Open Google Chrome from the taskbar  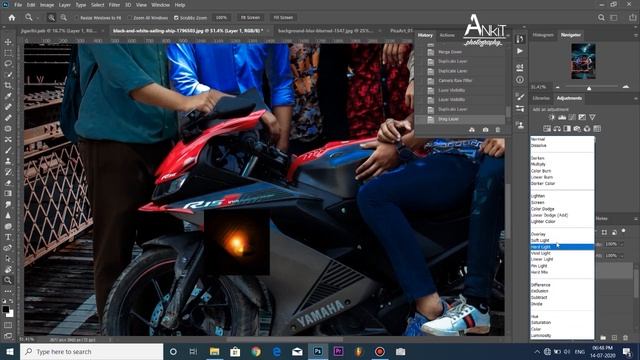tap(256, 351)
